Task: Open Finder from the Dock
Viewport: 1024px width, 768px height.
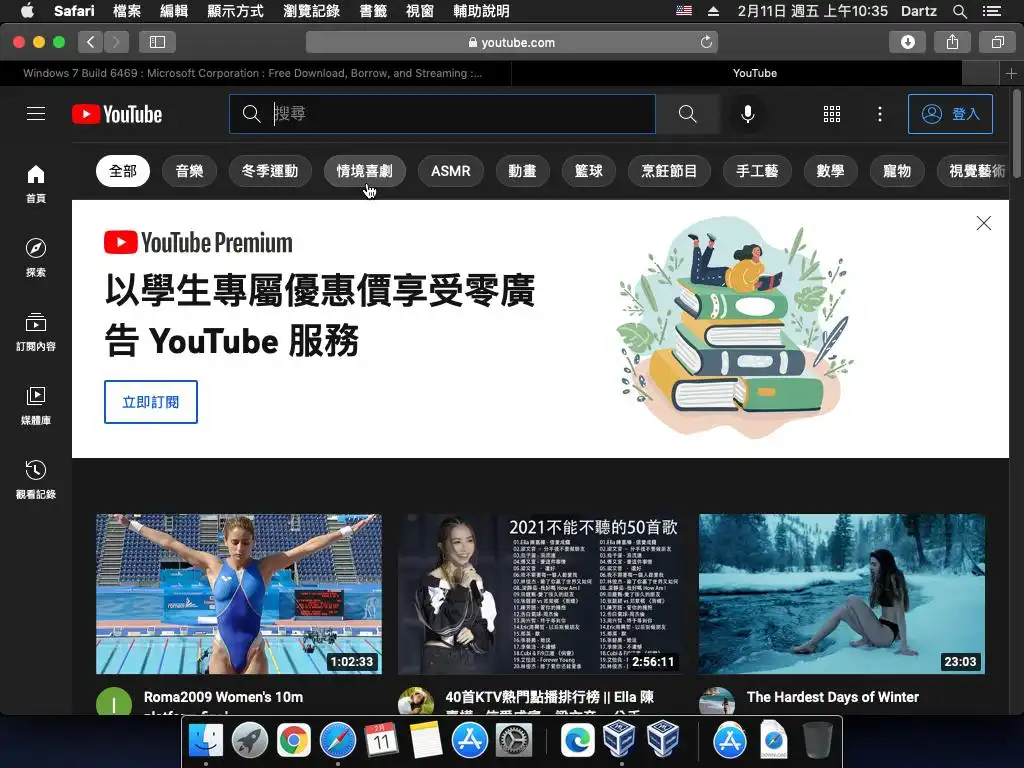Action: [206, 741]
